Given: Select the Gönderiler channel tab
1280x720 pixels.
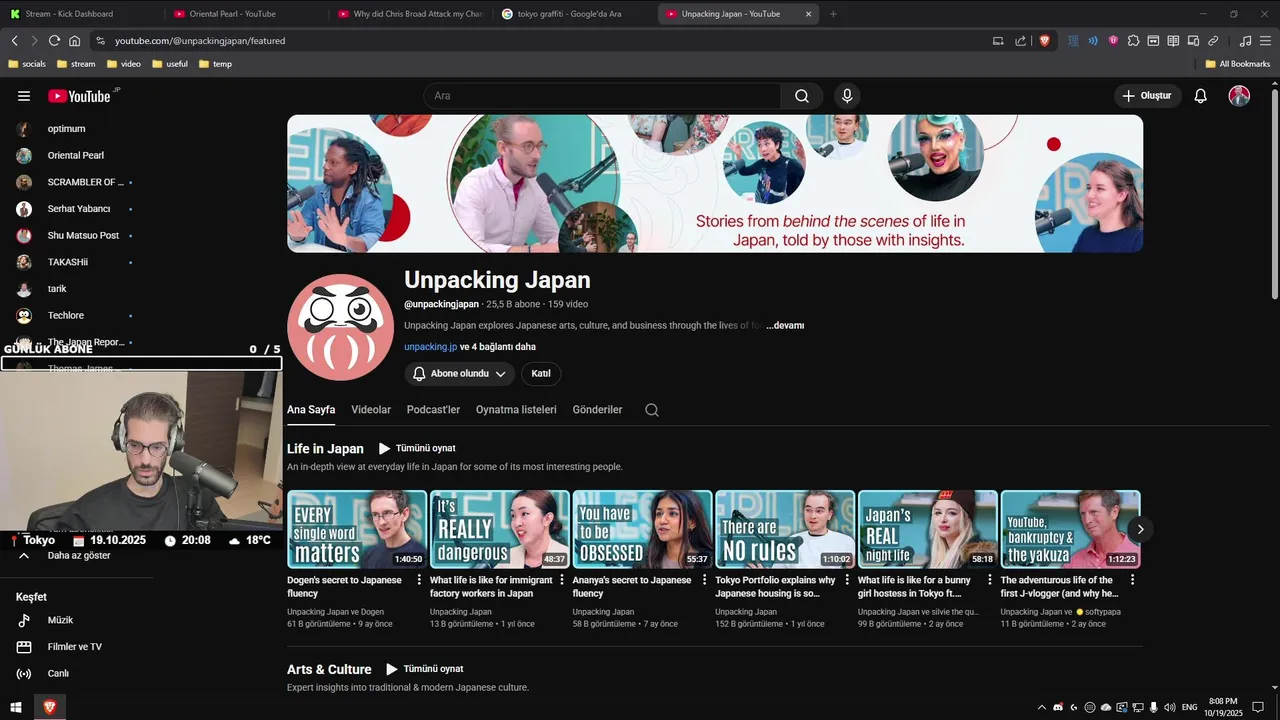Looking at the screenshot, I should coord(597,410).
